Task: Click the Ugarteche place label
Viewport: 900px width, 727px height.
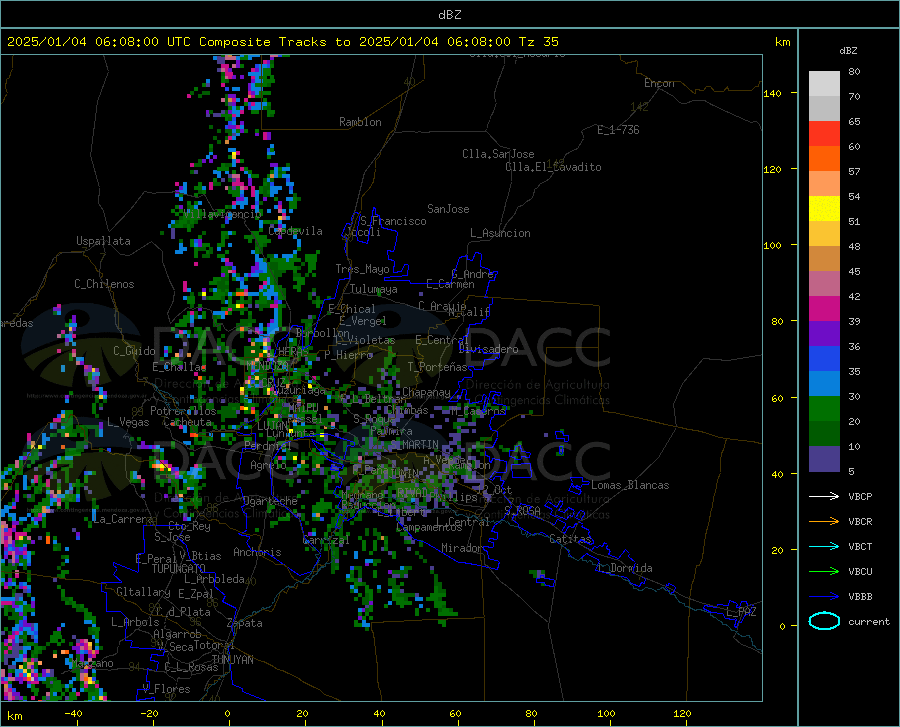Action: 270,501
